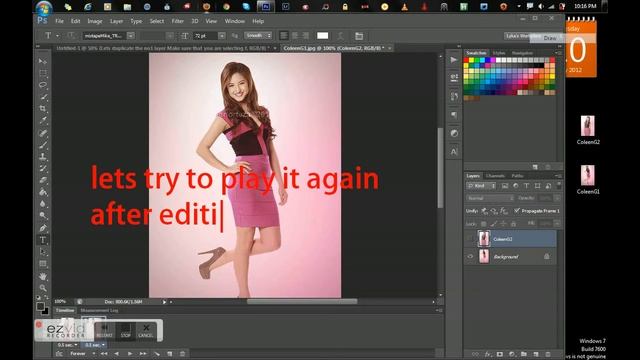Hide the Background layer eye icon

(x=470, y=257)
